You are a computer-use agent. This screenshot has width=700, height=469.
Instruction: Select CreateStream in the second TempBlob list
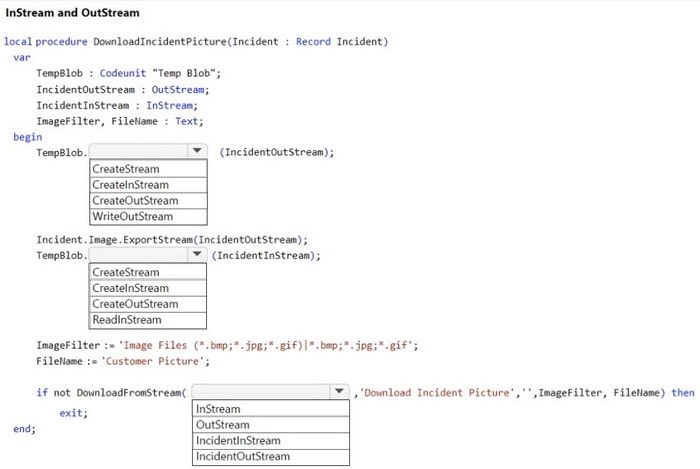coord(125,272)
